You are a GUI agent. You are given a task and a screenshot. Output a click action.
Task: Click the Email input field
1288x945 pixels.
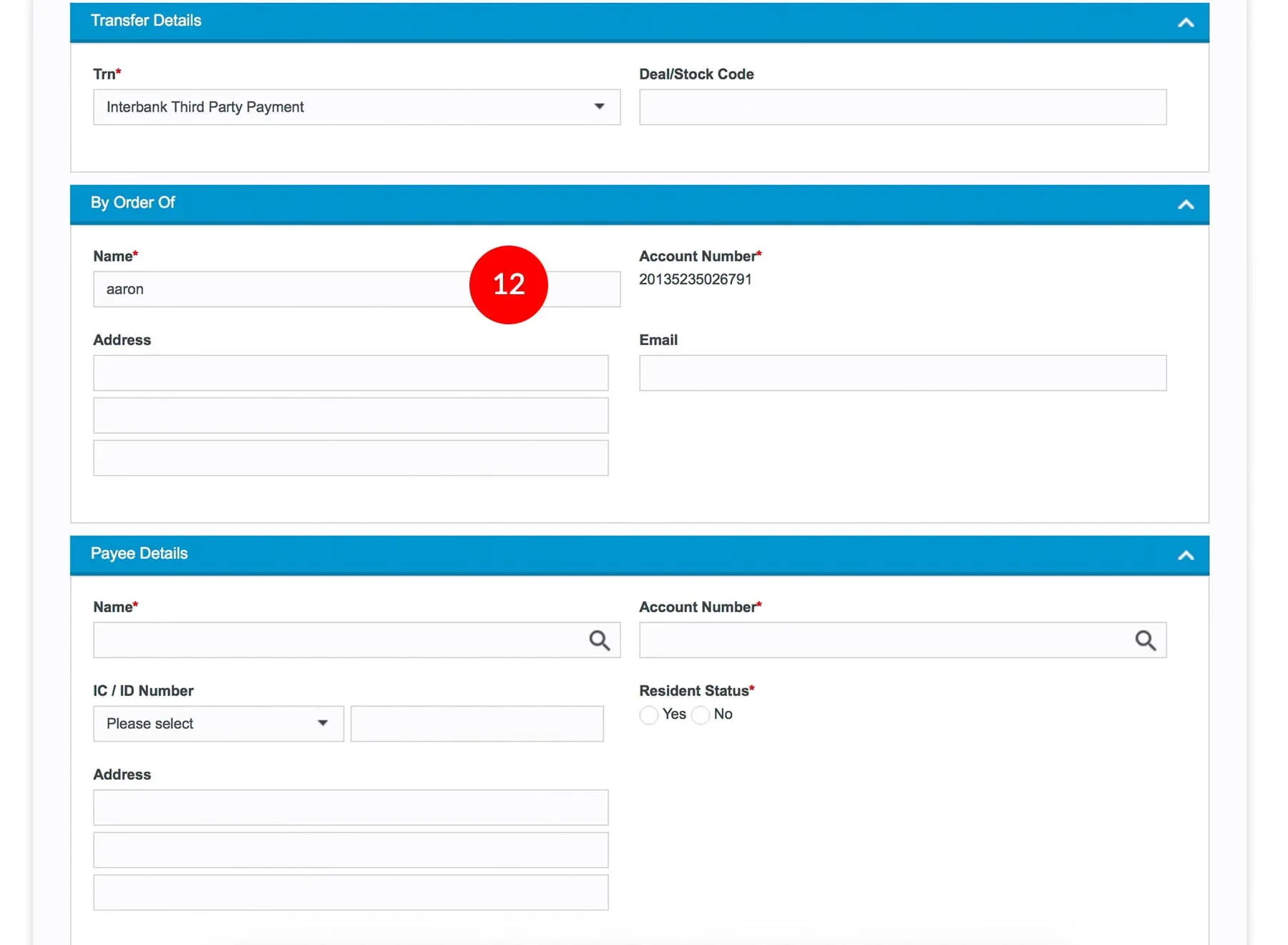pos(902,373)
